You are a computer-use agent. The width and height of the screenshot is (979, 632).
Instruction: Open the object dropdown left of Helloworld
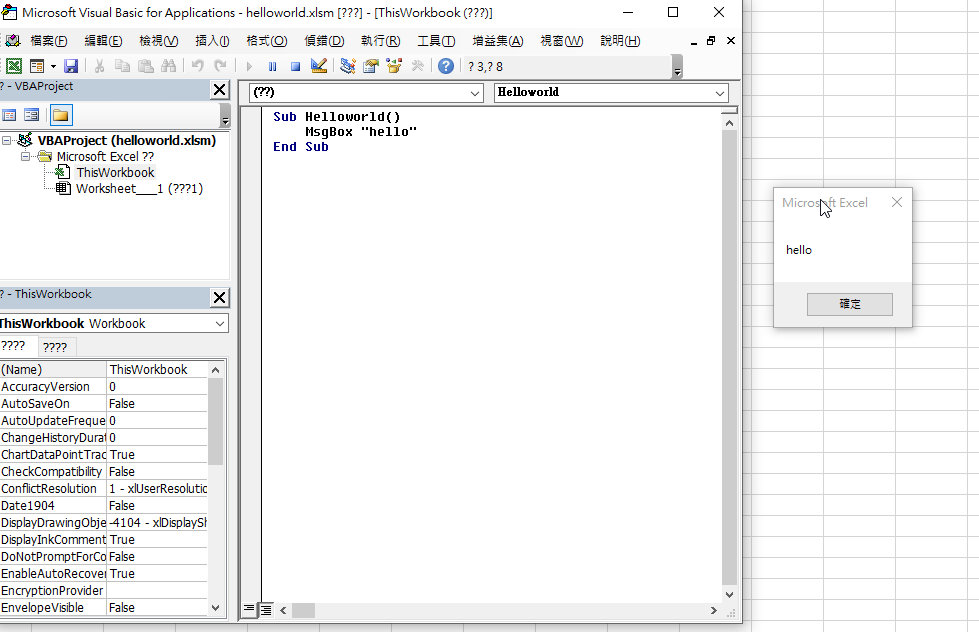coord(475,93)
